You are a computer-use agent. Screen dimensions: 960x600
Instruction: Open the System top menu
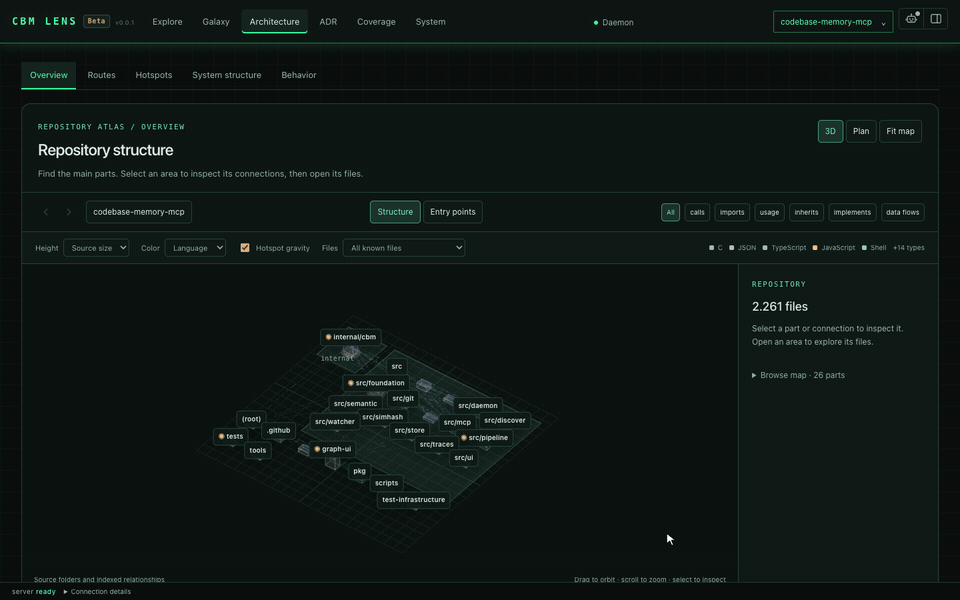(x=430, y=21)
